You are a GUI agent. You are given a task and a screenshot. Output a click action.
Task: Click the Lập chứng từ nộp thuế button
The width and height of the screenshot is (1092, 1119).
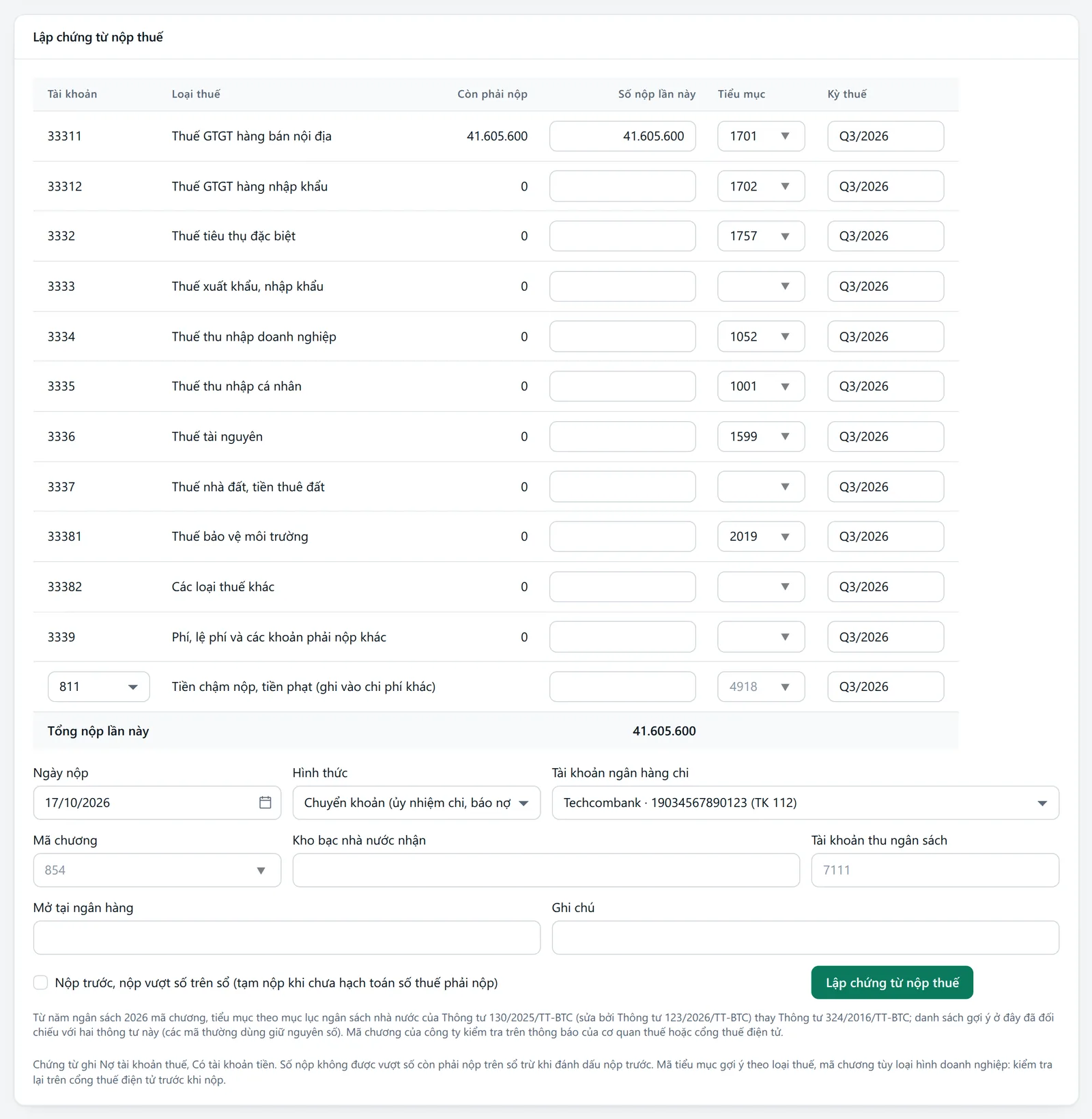[892, 982]
